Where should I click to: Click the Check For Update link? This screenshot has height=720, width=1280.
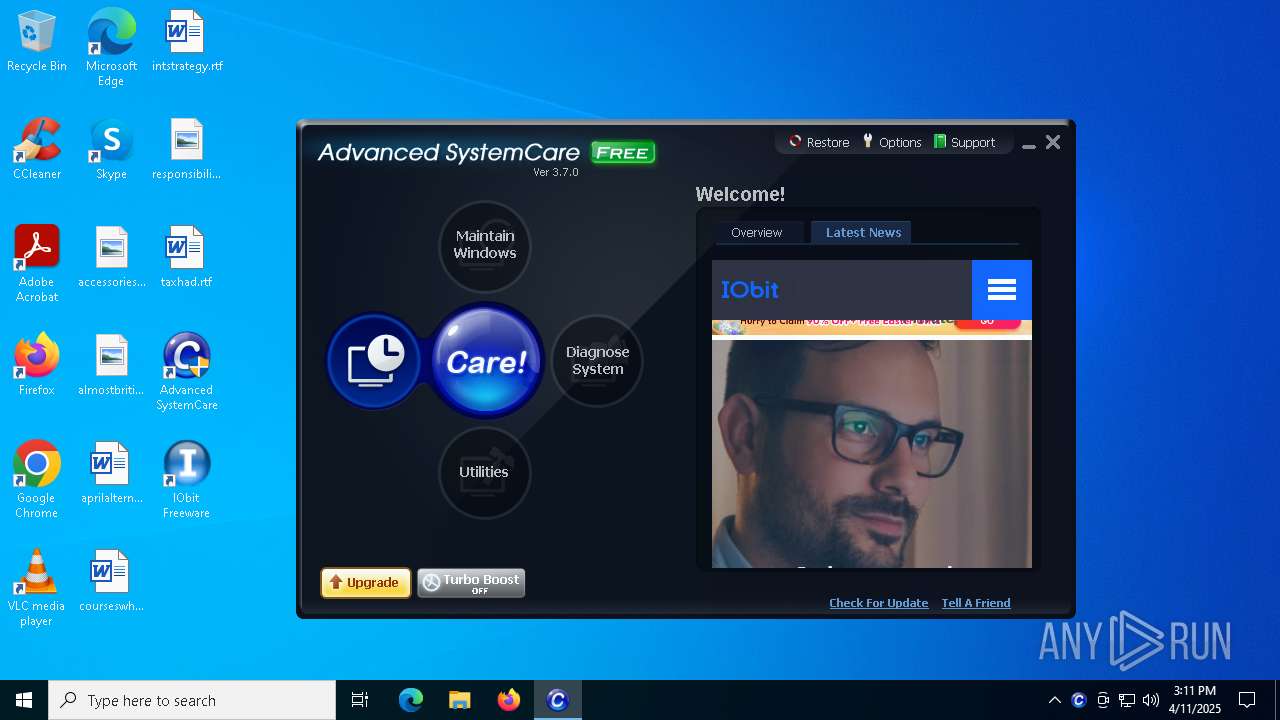879,603
